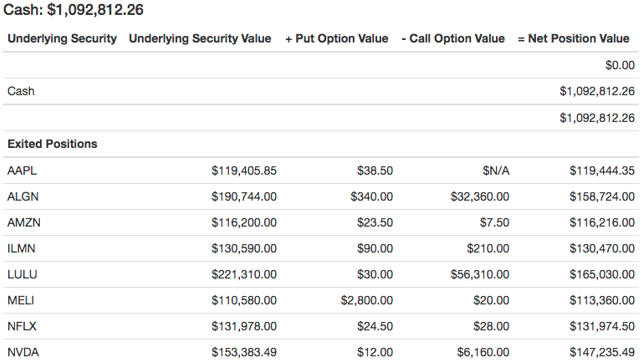
Task: Click ALGN net position value $158,724.00
Action: pos(602,197)
